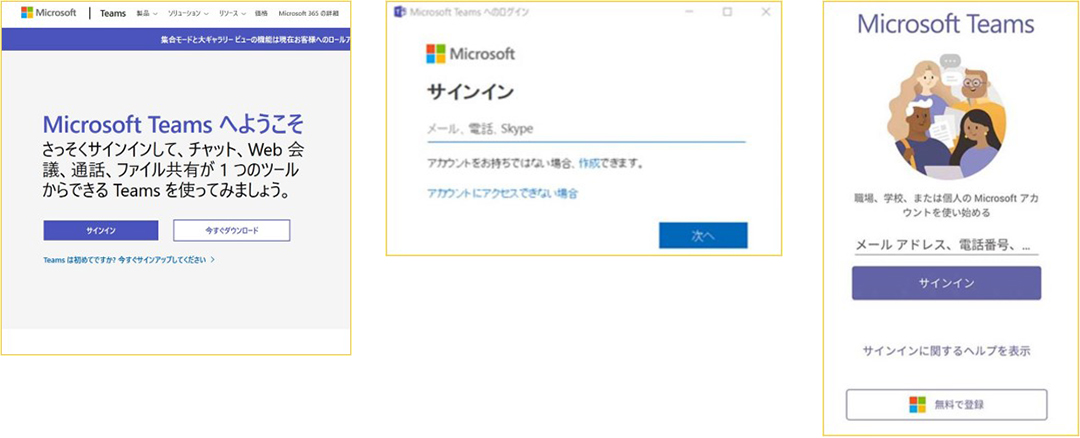The height and width of the screenshot is (438, 1080).
Task: Open the 今すぐサインアップしてください link
Action: tap(166, 260)
